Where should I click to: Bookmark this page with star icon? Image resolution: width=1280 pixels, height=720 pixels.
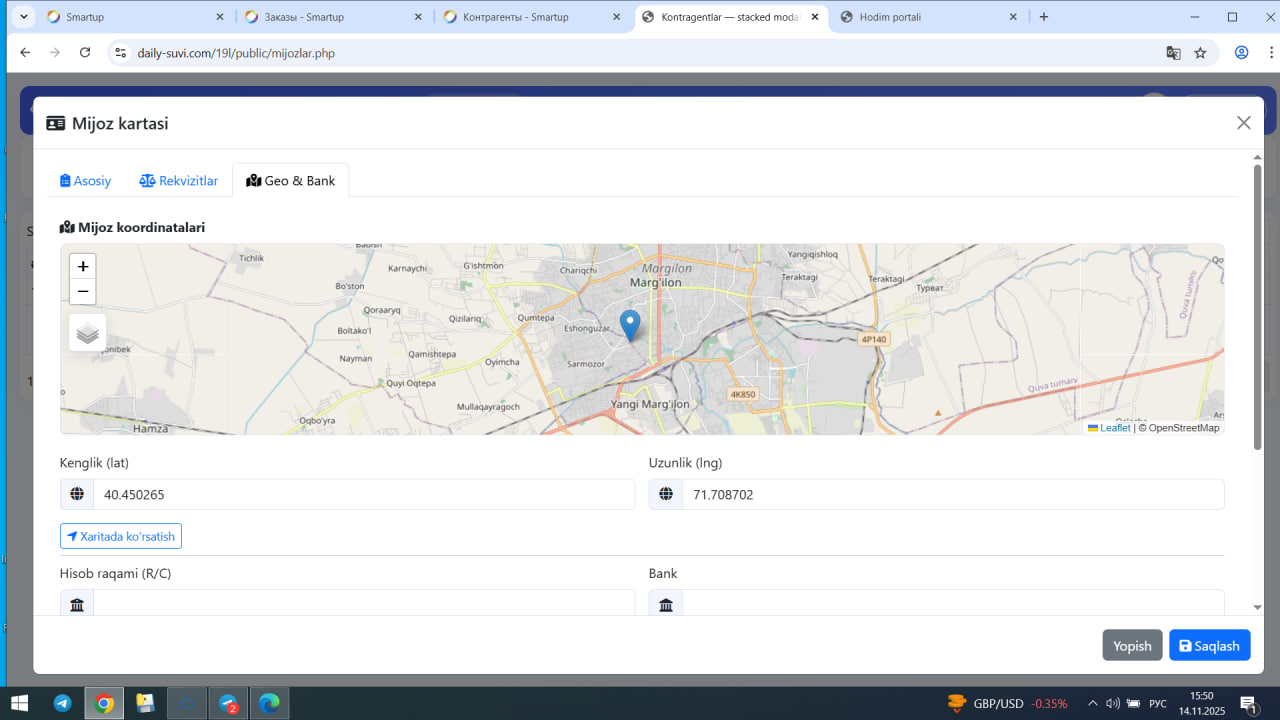tap(1200, 53)
